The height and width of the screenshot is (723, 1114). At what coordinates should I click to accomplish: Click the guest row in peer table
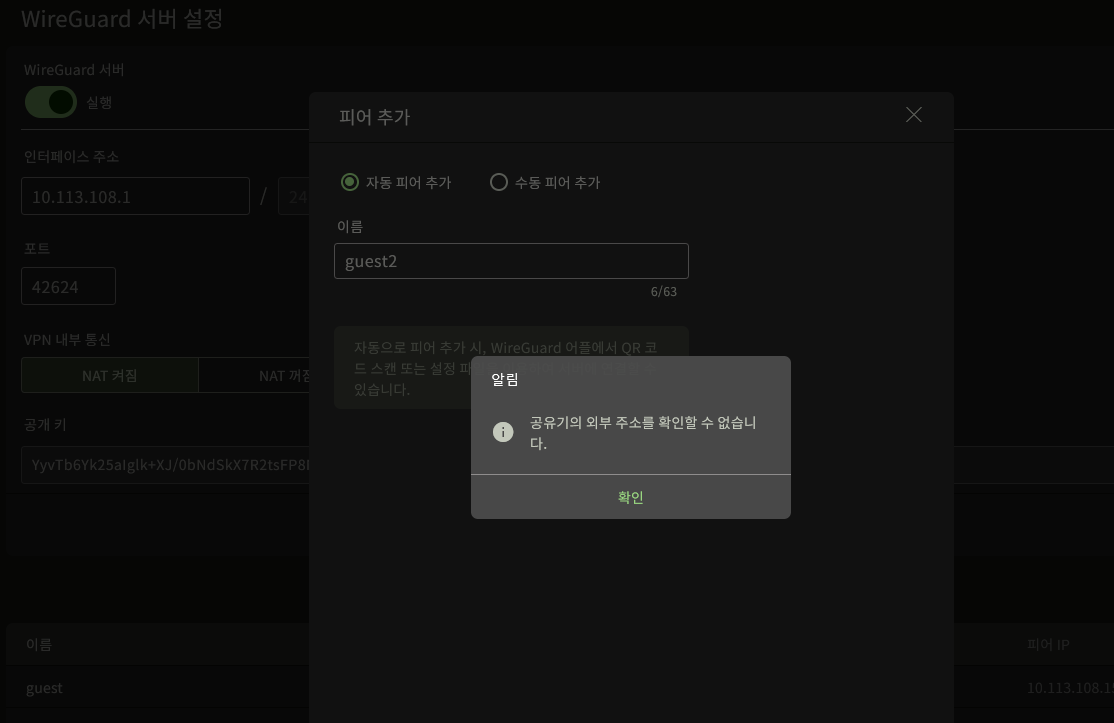(157, 687)
